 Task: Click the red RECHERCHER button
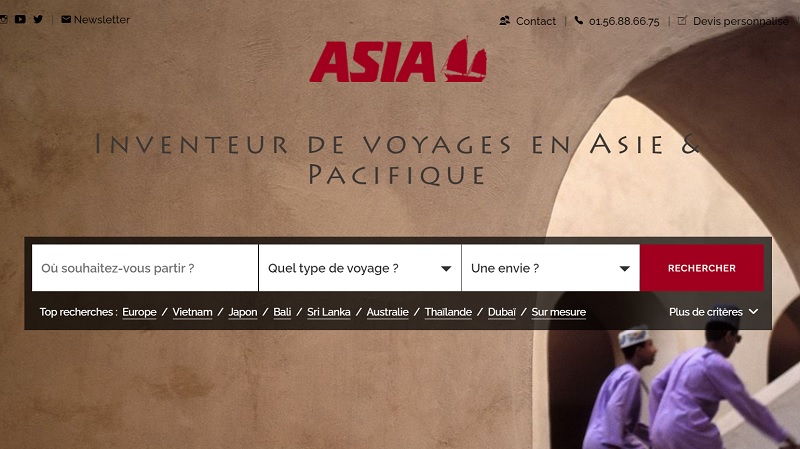click(x=702, y=268)
